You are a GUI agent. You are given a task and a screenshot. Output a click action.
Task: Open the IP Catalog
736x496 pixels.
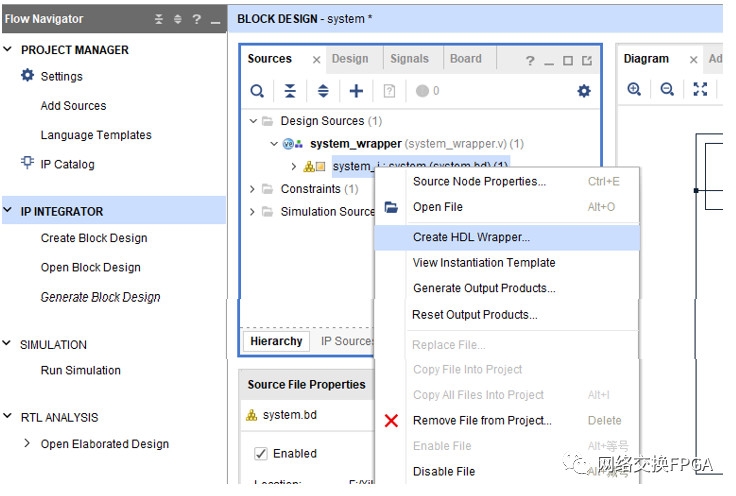point(67,164)
